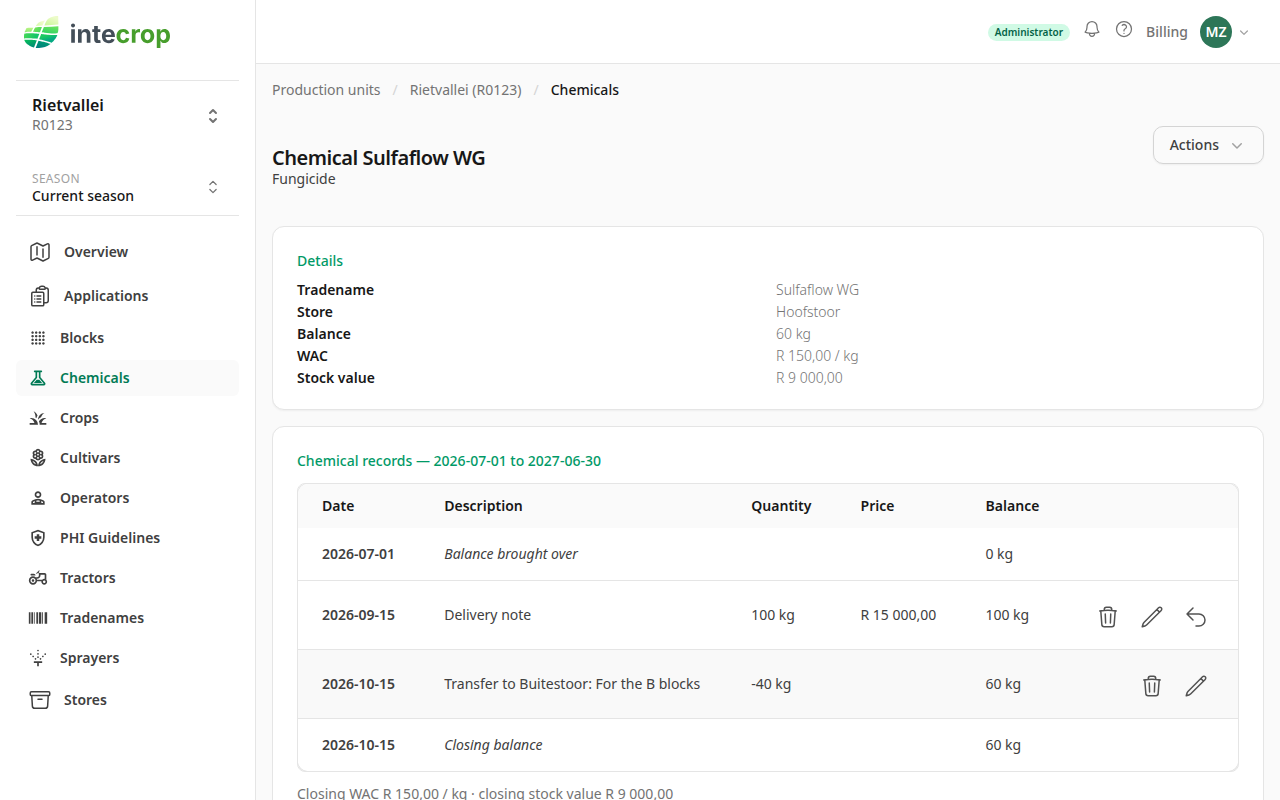Click the -40 kg quantity cell
The image size is (1280, 800).
[x=771, y=684]
